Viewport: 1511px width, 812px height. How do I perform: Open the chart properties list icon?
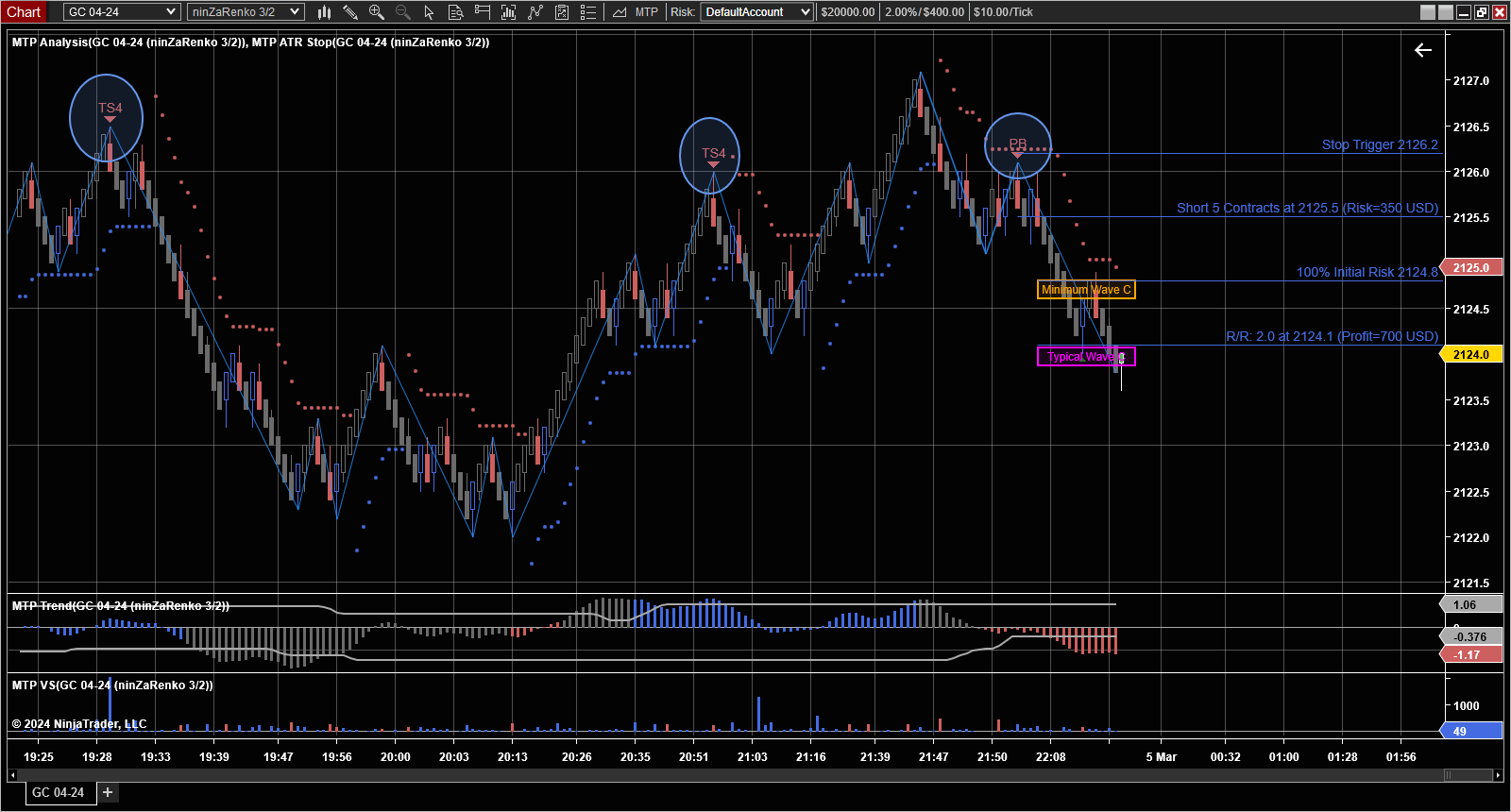588,12
